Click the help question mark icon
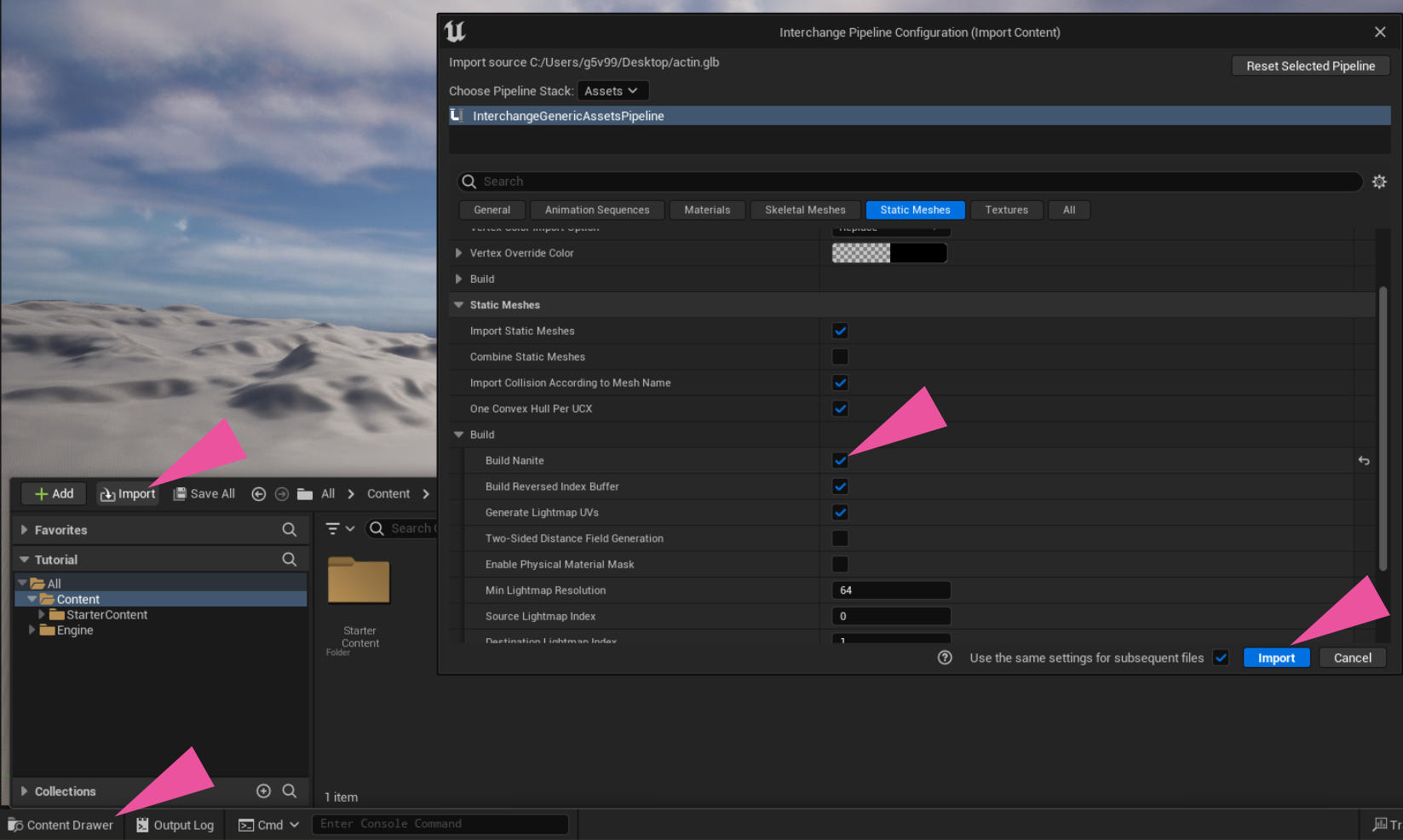The width and height of the screenshot is (1403, 840). [945, 658]
